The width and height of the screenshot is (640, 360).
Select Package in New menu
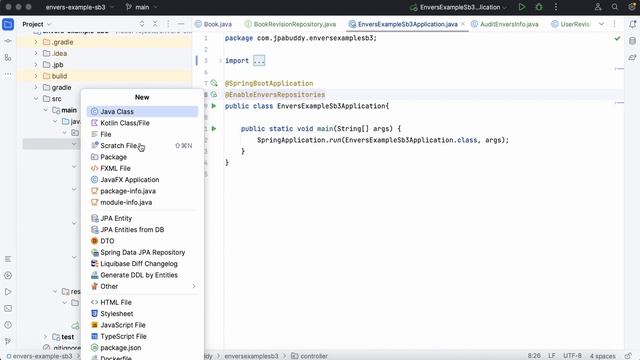point(142,157)
